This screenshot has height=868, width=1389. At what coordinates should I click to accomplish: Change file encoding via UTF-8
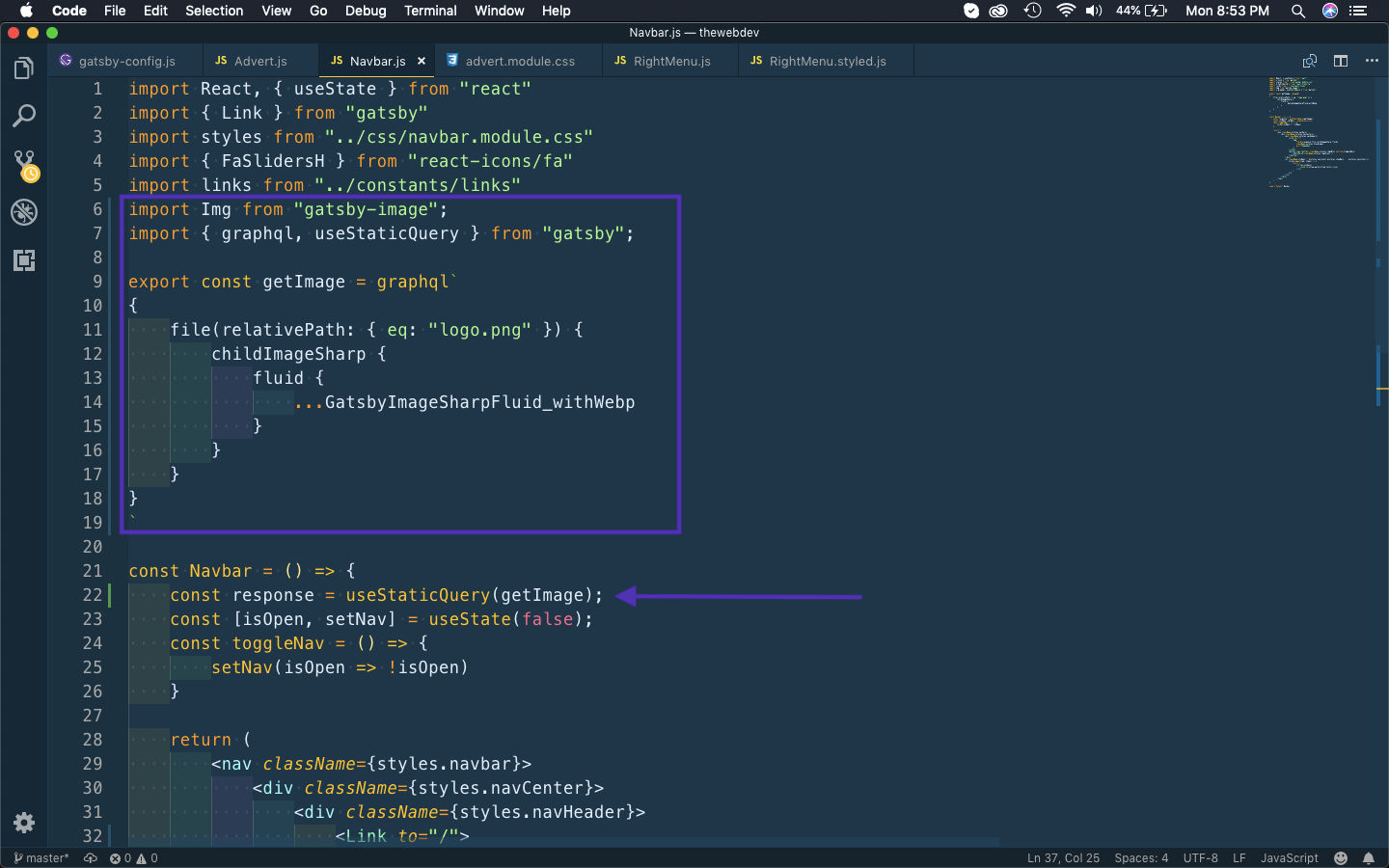coord(1200,858)
